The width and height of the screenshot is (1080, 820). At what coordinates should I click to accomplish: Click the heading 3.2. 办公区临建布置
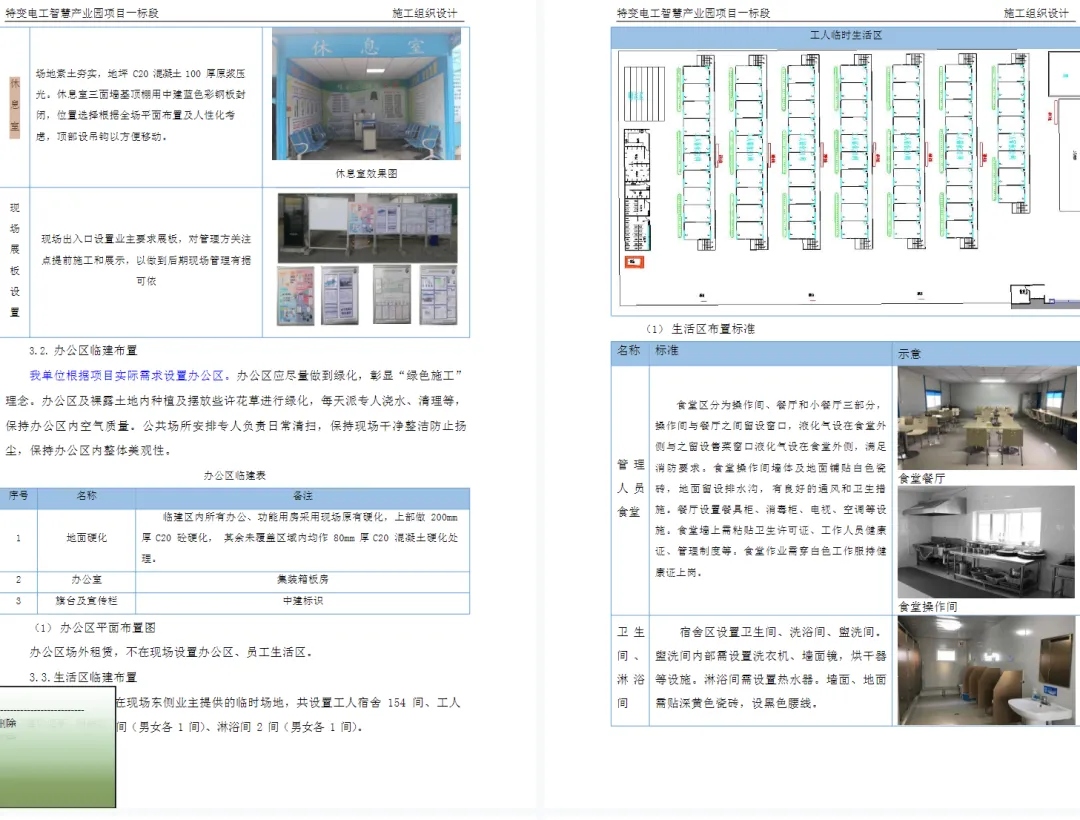pyautogui.click(x=83, y=350)
